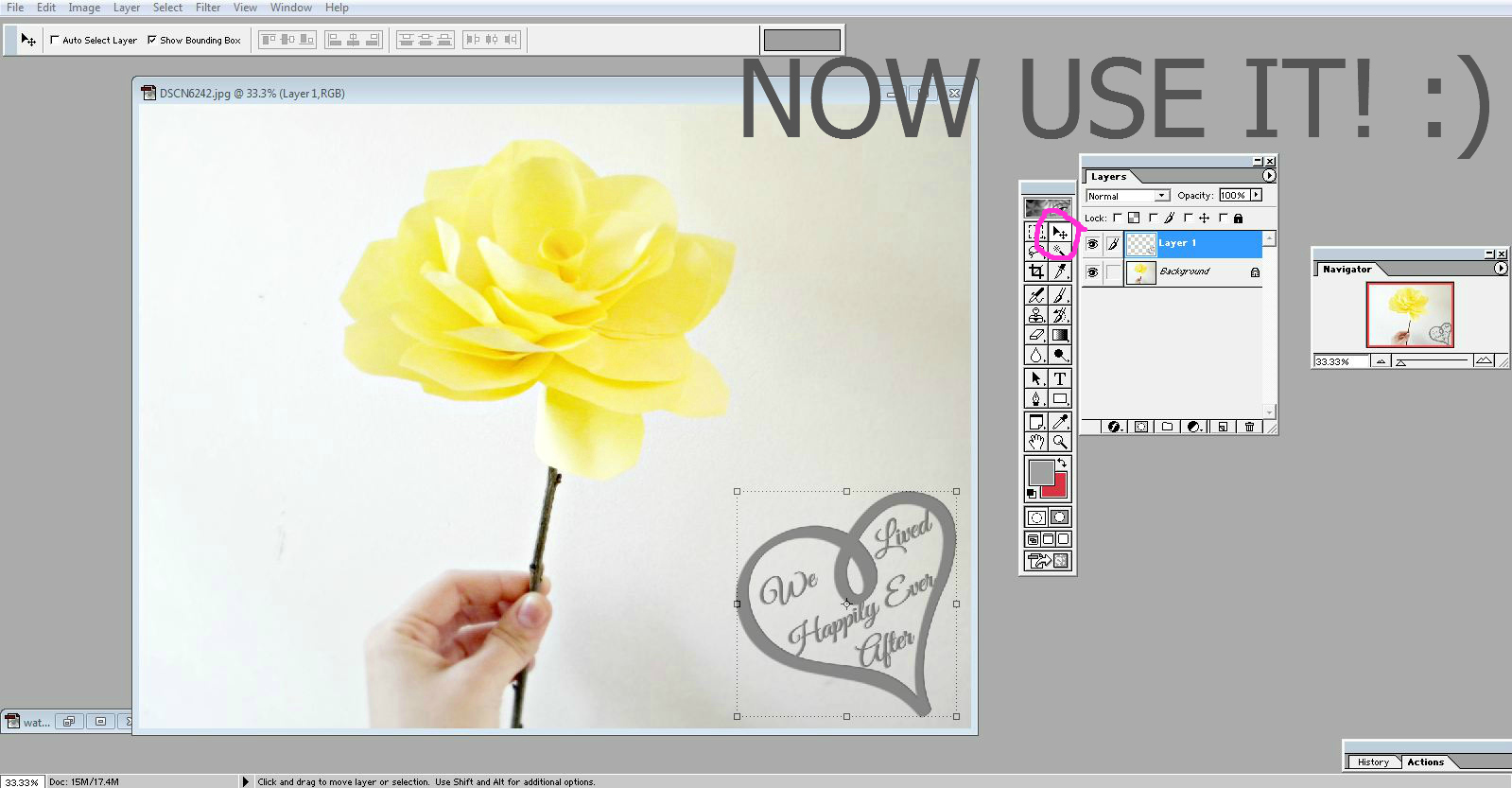Select the Blur tool
1512x788 pixels.
click(1036, 355)
